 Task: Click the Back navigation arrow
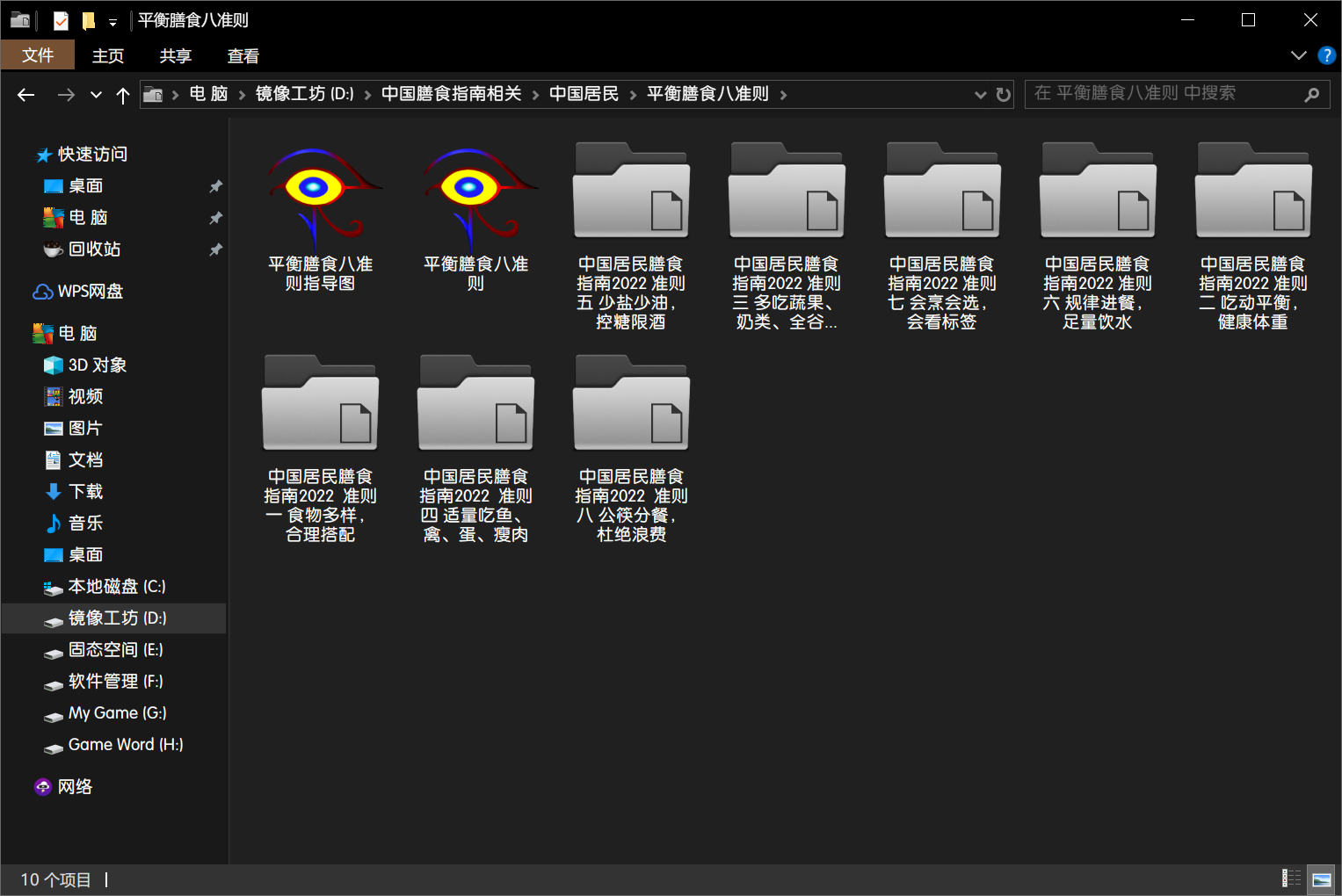(x=26, y=95)
